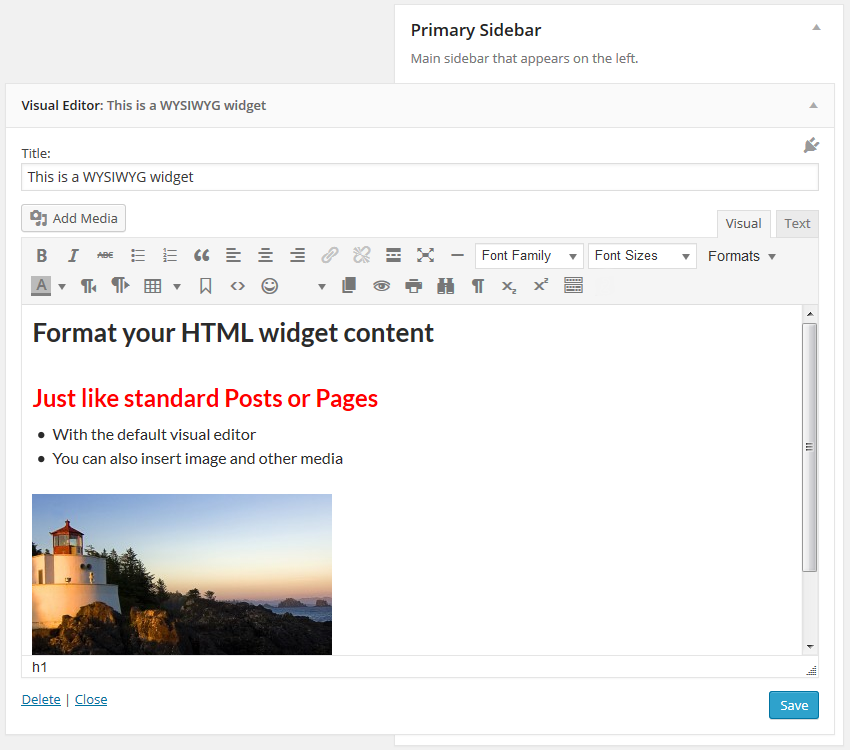The image size is (850, 750).
Task: Toggle show invisible blocks
Action: 477,285
